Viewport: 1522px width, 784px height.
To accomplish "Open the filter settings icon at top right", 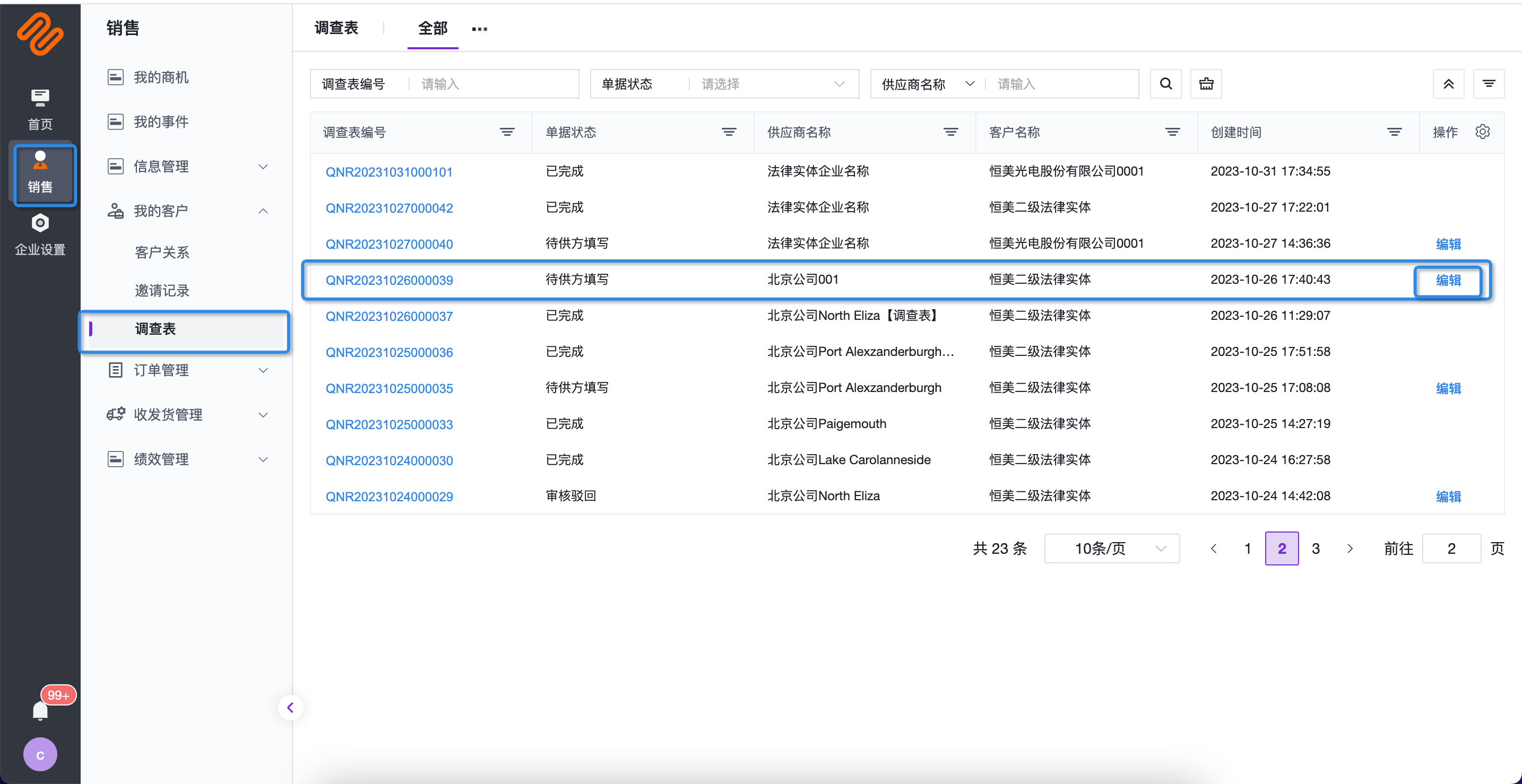I will click(x=1489, y=84).
